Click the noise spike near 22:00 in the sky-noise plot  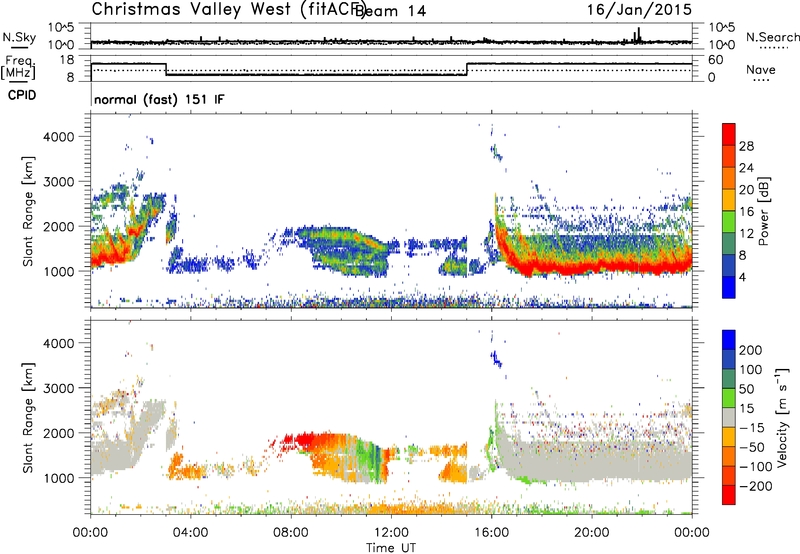(638, 35)
